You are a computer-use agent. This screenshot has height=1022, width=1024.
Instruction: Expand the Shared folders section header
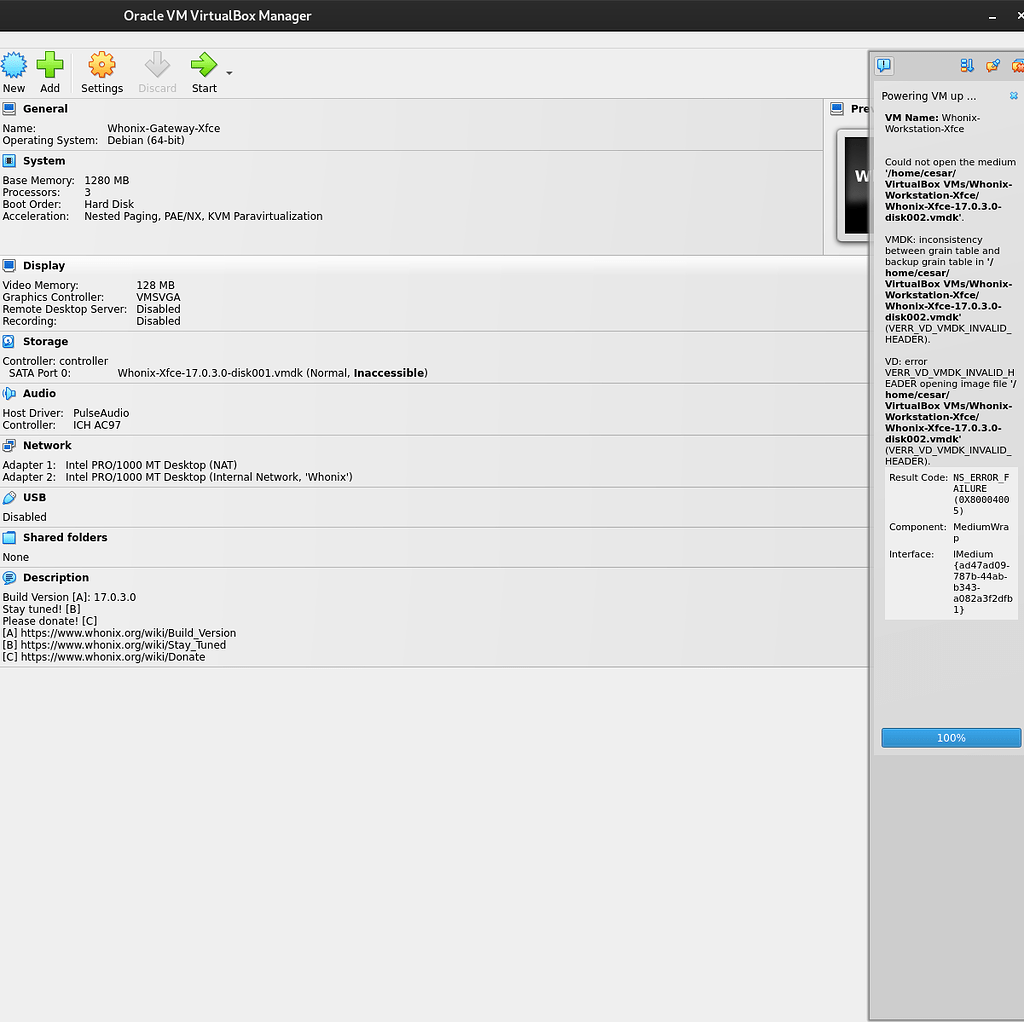point(63,537)
